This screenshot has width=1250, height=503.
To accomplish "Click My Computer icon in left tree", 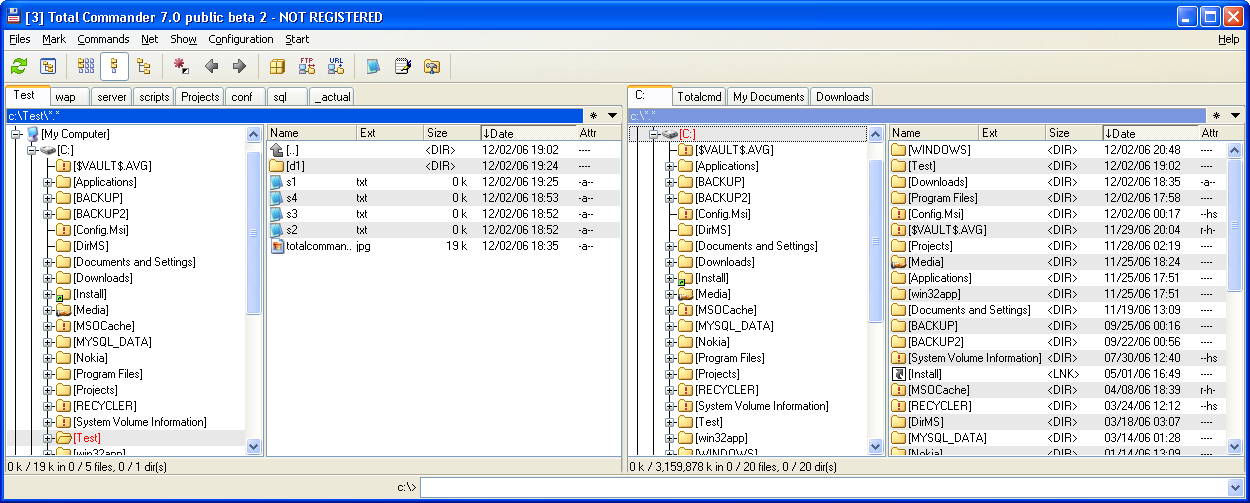I will pyautogui.click(x=33, y=134).
